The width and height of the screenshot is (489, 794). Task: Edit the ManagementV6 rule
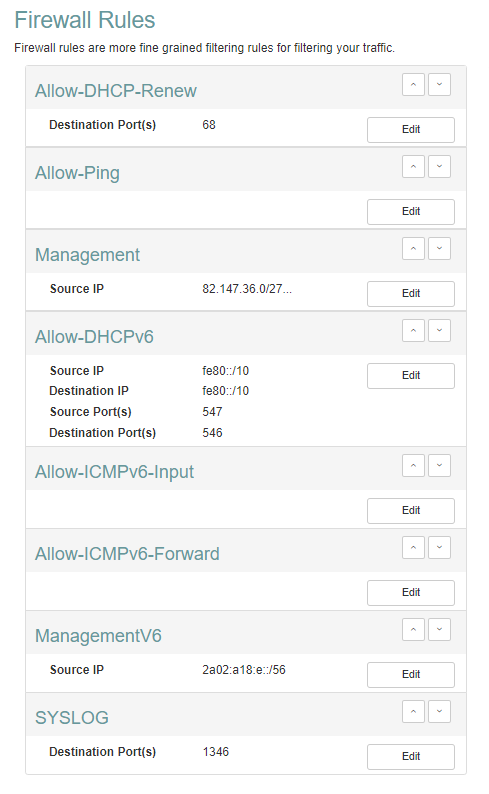(x=411, y=674)
